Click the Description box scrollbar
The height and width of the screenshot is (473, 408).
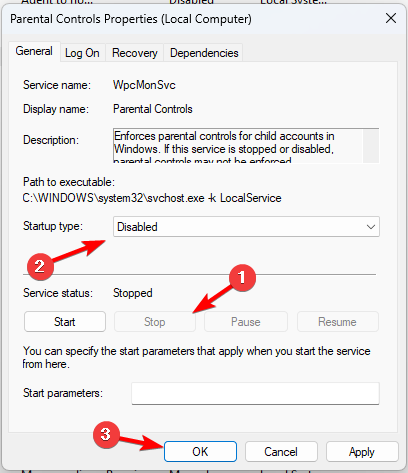coord(371,146)
